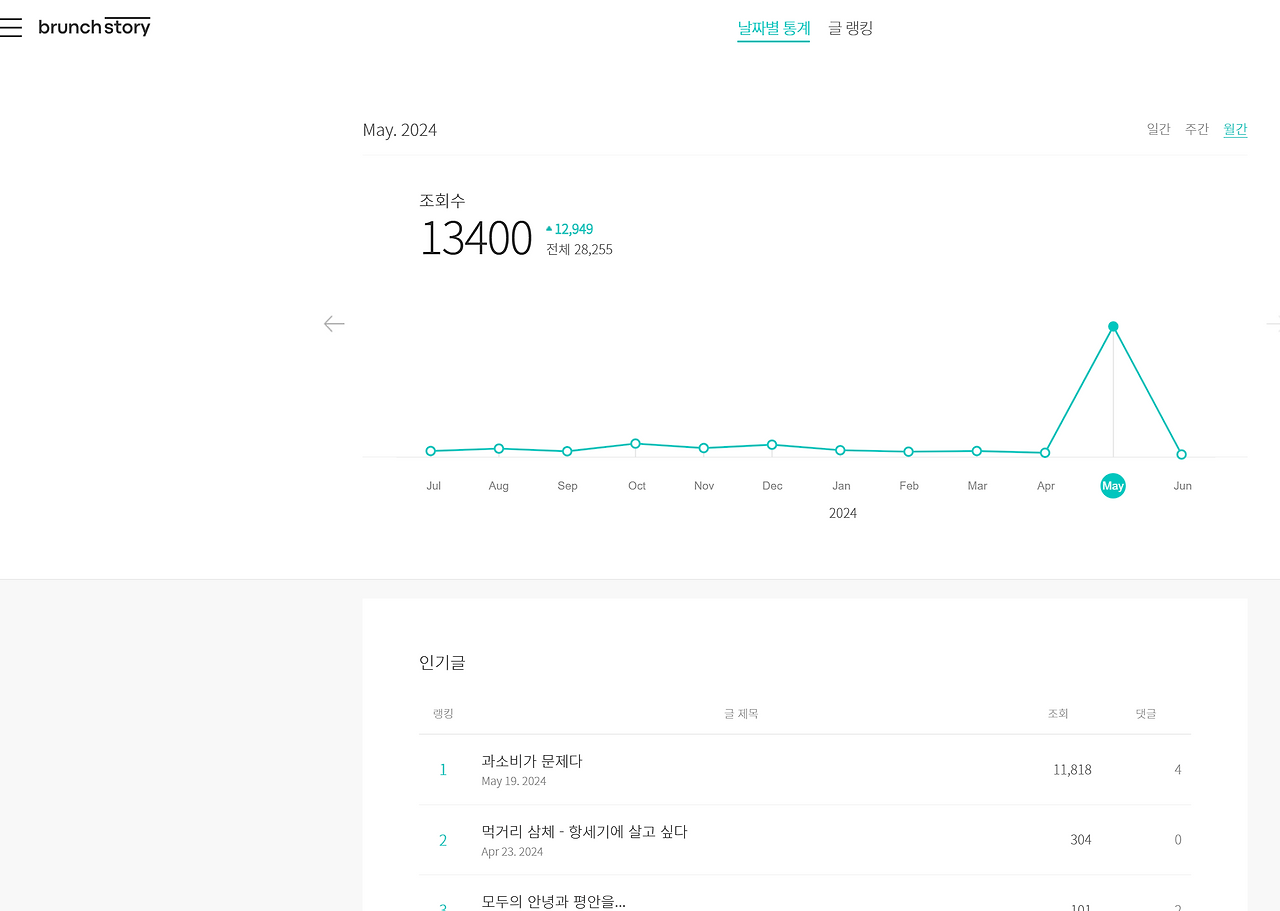Open the April month label on the axis
The width and height of the screenshot is (1280, 911).
pos(1045,486)
